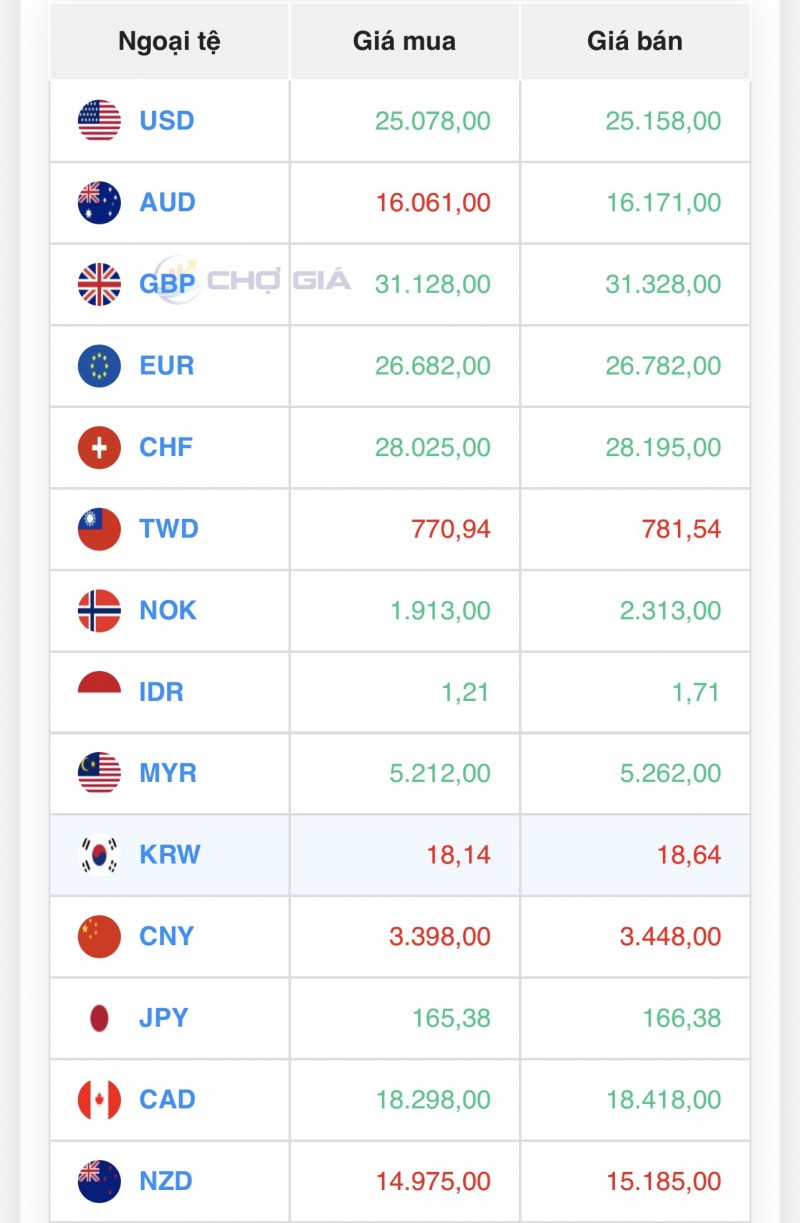Open the NZD currency link
800x1223 pixels.
[166, 1181]
